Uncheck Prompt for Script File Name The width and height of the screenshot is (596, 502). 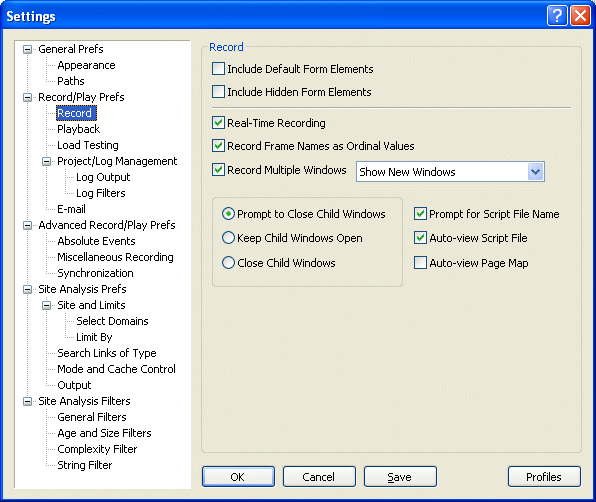(x=420, y=214)
